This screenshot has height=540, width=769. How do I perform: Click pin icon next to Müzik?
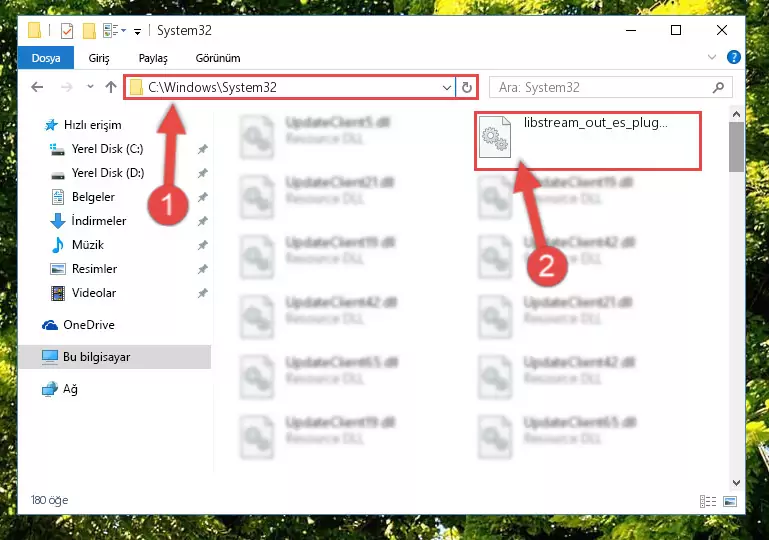click(202, 245)
